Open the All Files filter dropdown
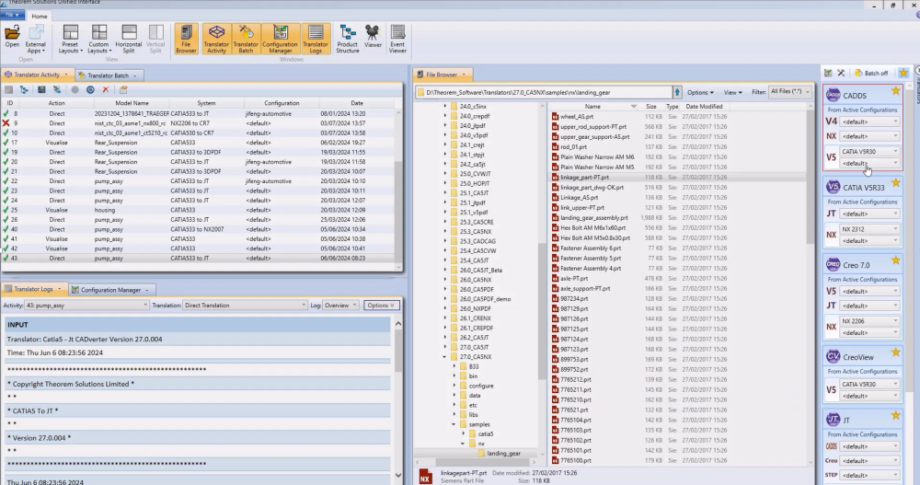 tap(790, 91)
